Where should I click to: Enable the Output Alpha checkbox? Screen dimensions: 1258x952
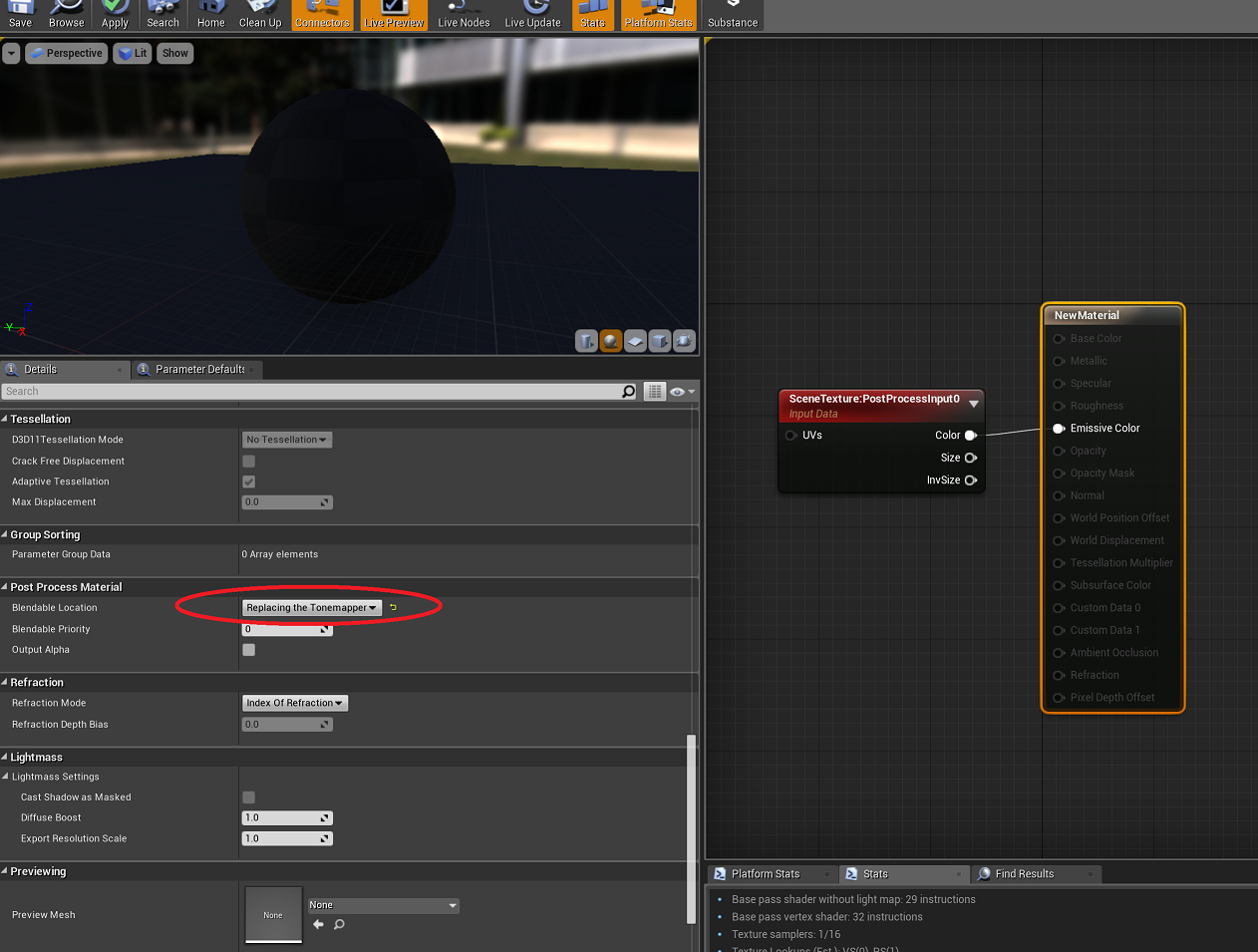(247, 649)
